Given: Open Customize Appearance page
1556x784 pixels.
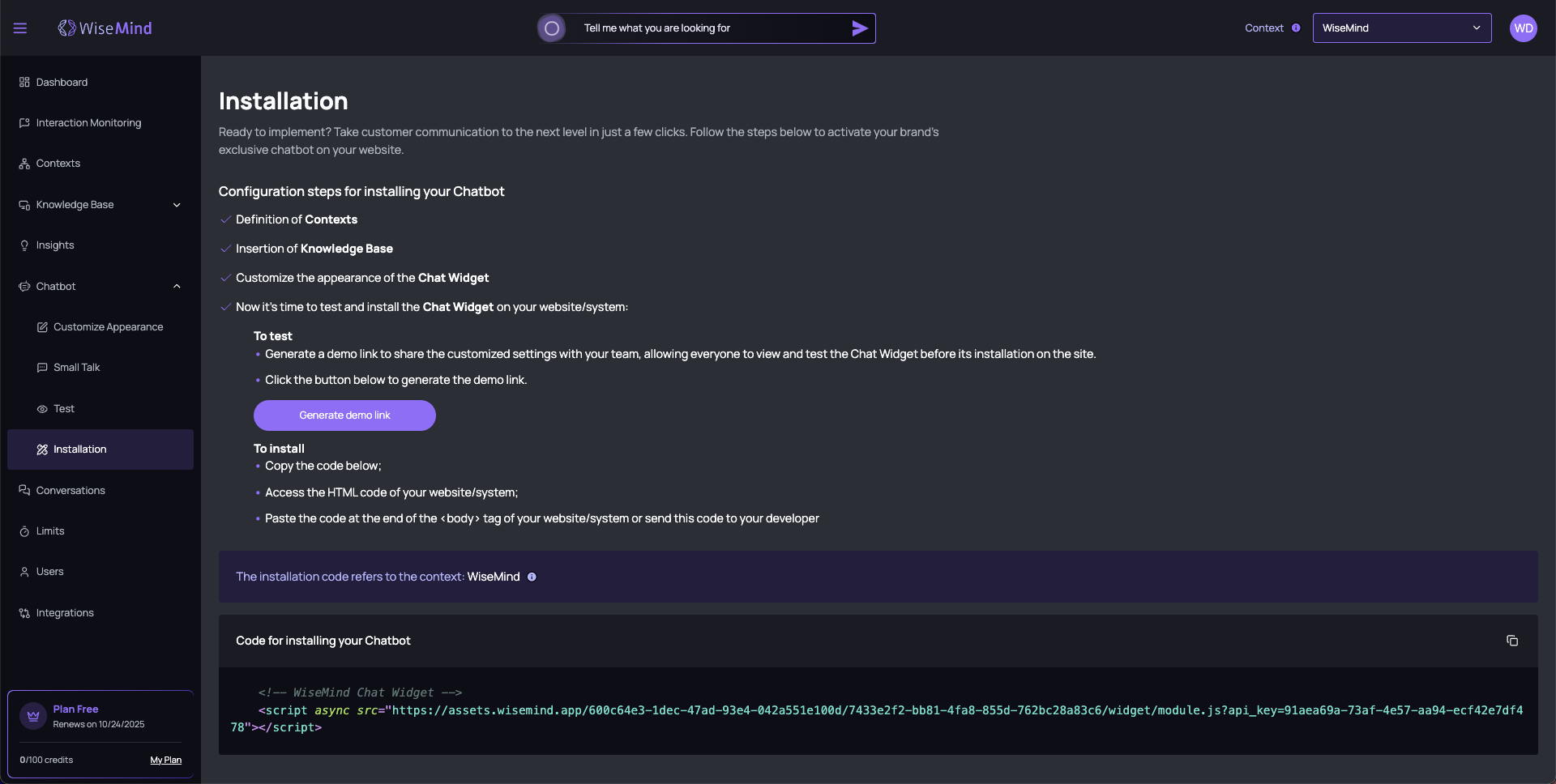Looking at the screenshot, I should tap(108, 327).
